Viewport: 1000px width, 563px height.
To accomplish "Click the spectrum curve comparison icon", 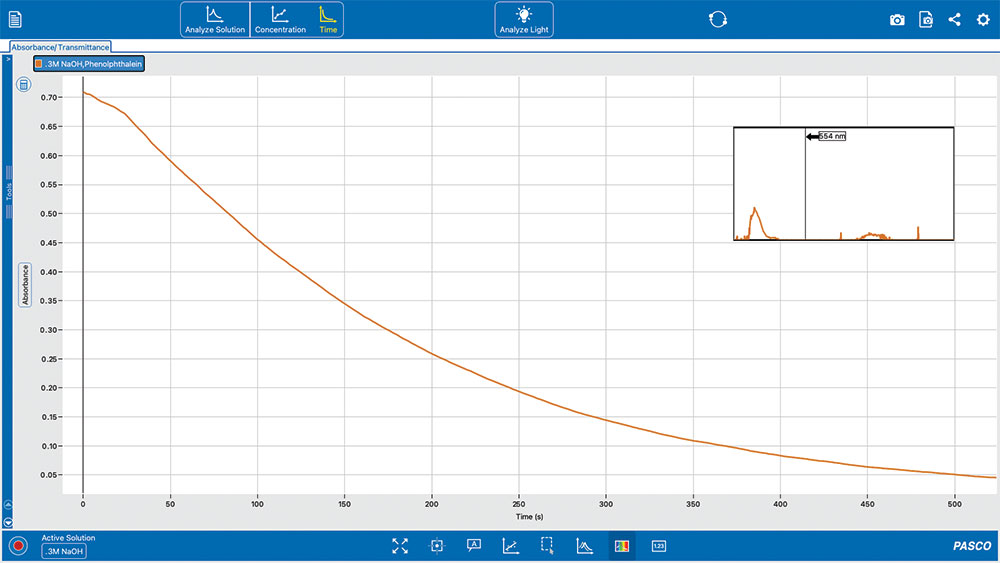I will click(x=584, y=546).
